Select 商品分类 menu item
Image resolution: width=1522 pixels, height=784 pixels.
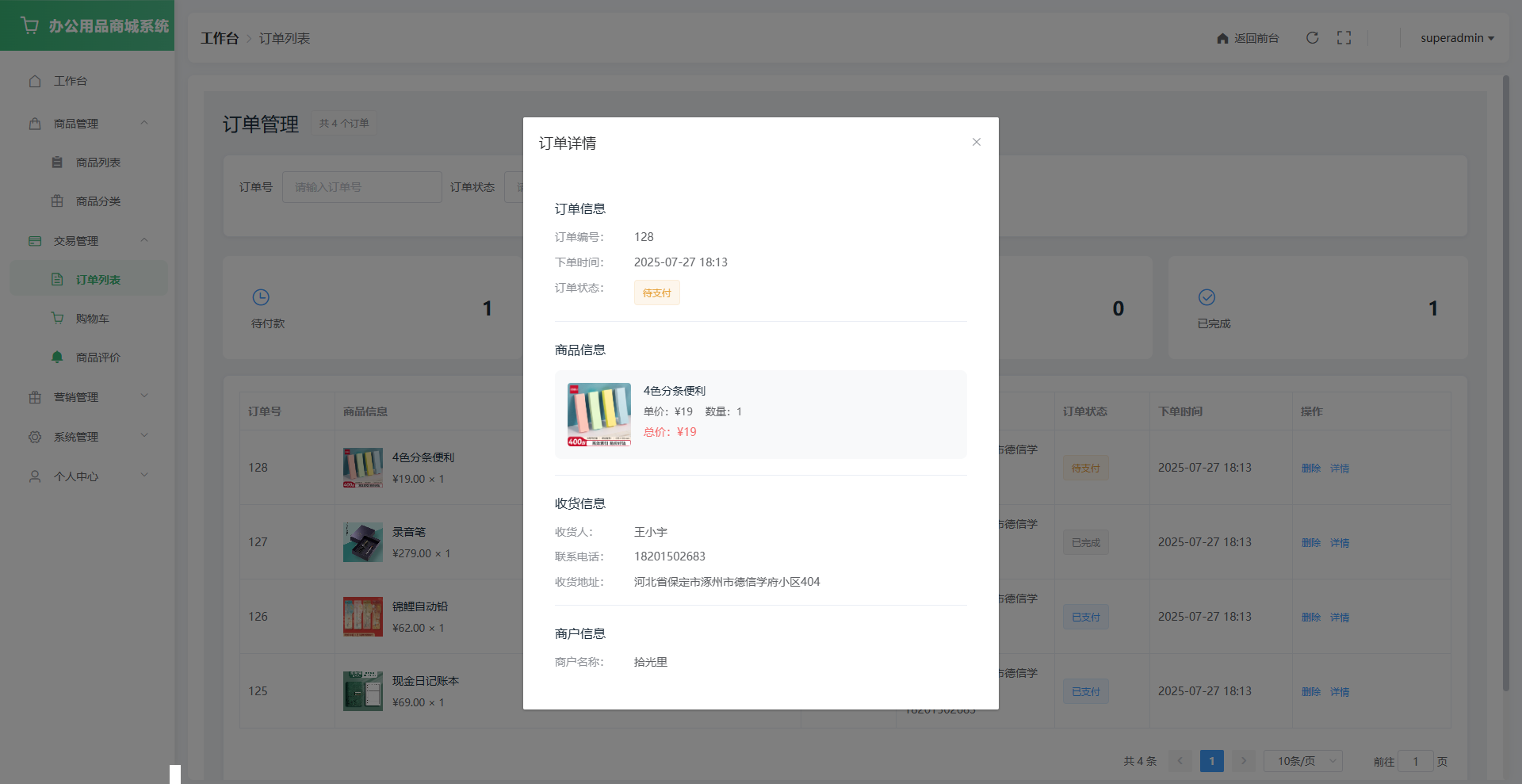(x=98, y=201)
